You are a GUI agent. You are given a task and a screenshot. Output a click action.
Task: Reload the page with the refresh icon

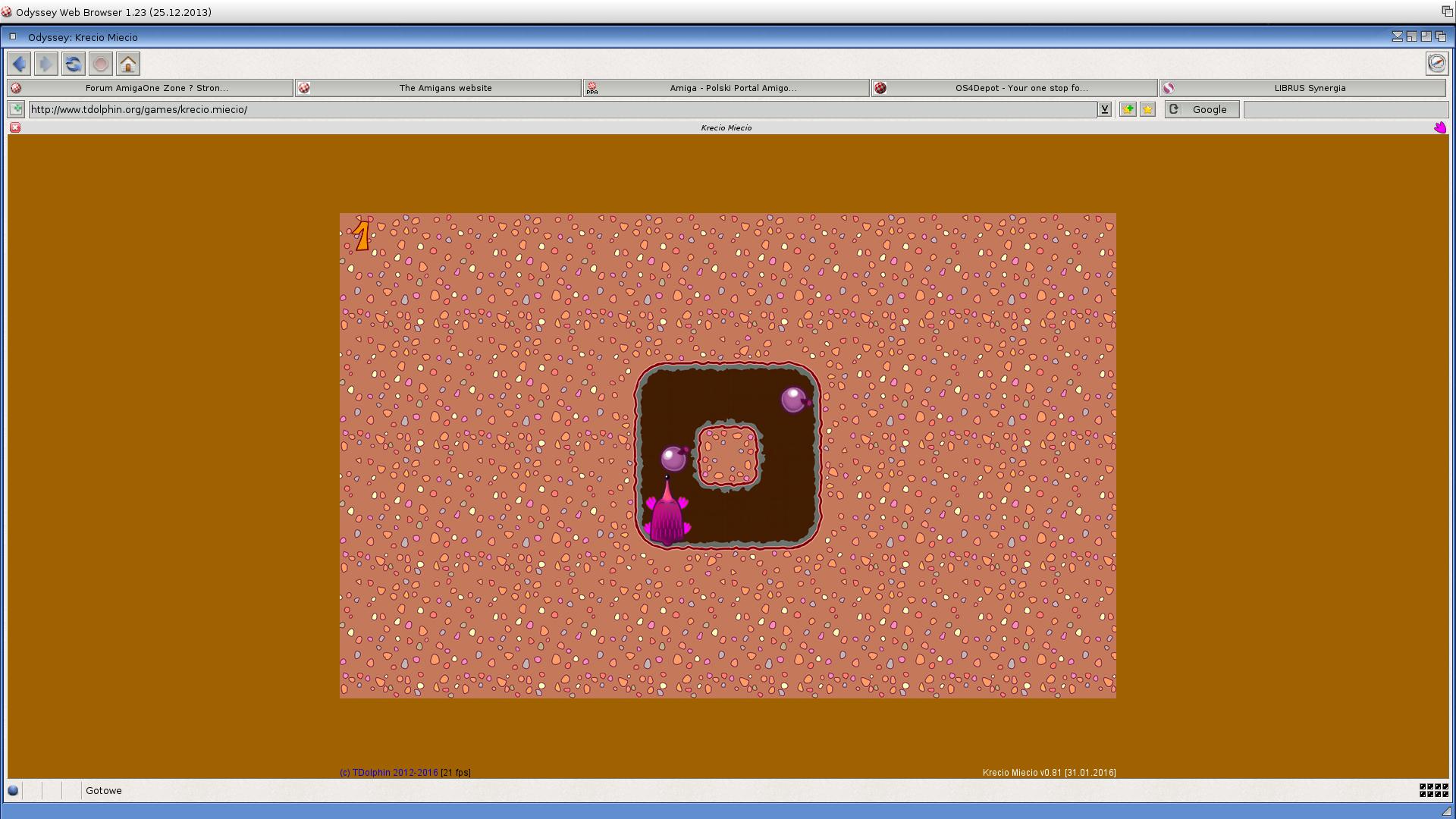click(74, 64)
